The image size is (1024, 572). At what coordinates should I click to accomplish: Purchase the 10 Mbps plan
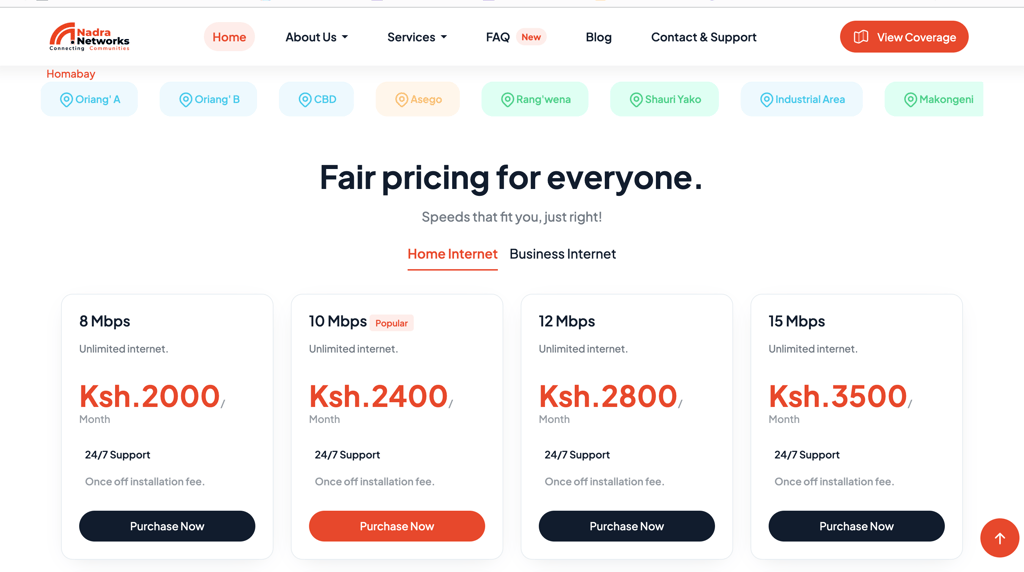coord(397,526)
